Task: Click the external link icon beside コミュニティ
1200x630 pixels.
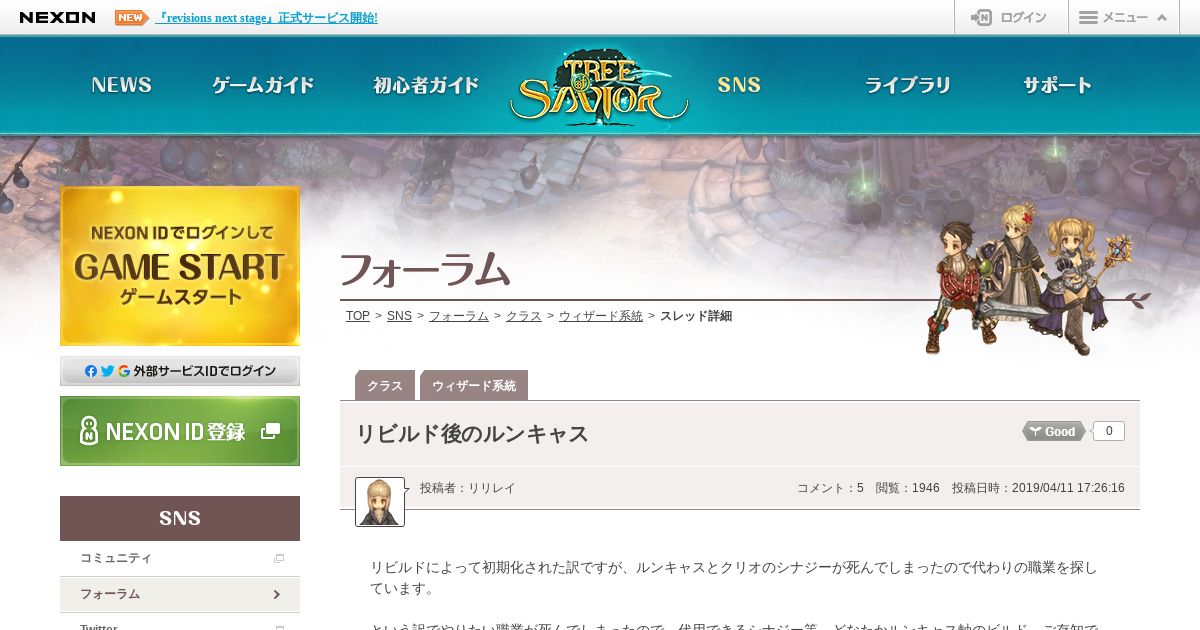Action: click(x=279, y=559)
